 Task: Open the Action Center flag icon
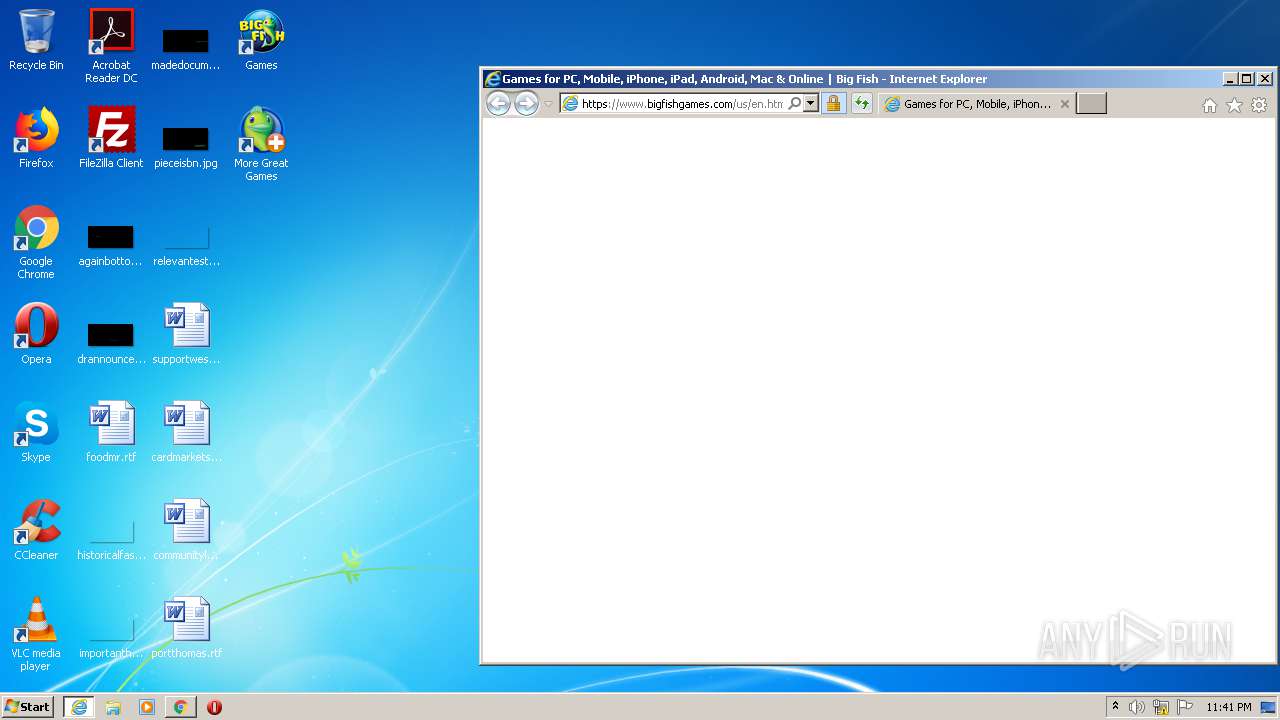(x=1185, y=707)
